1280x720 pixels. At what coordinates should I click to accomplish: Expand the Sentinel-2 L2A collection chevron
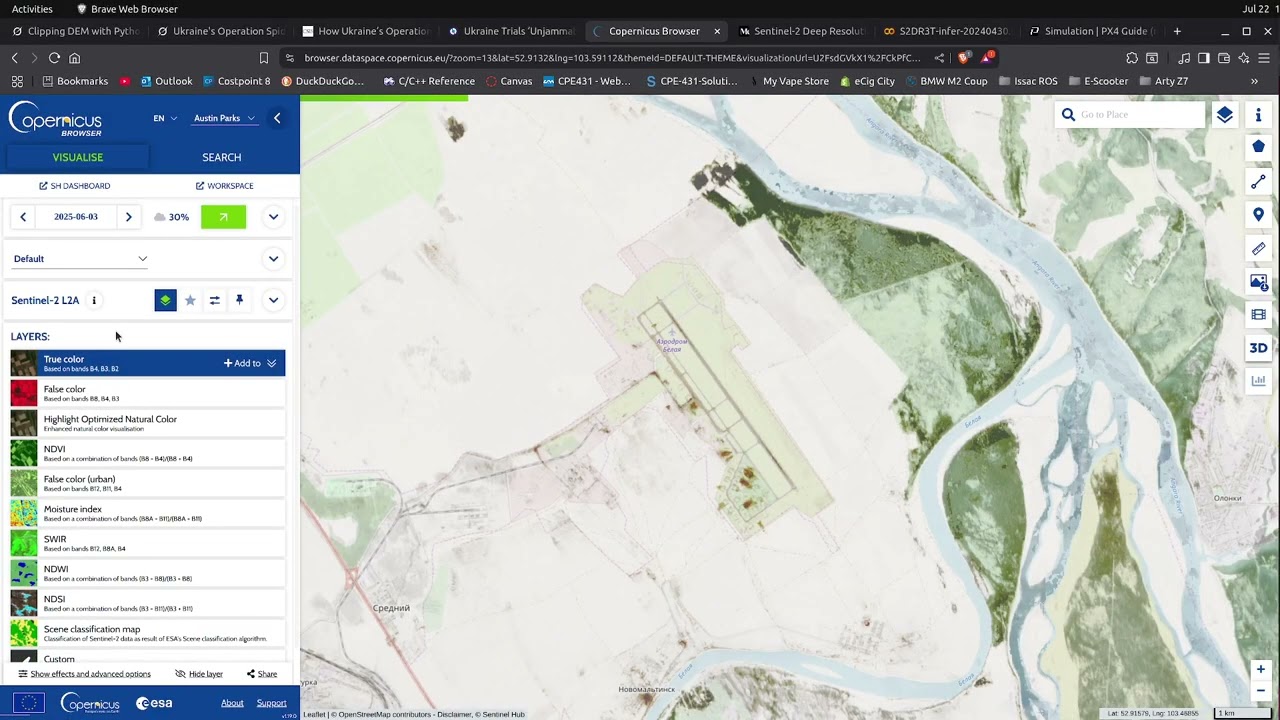(x=273, y=300)
